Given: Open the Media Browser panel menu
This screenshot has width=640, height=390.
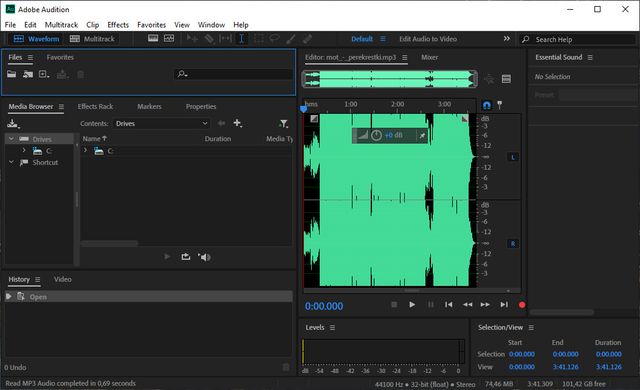Looking at the screenshot, I should [61, 106].
